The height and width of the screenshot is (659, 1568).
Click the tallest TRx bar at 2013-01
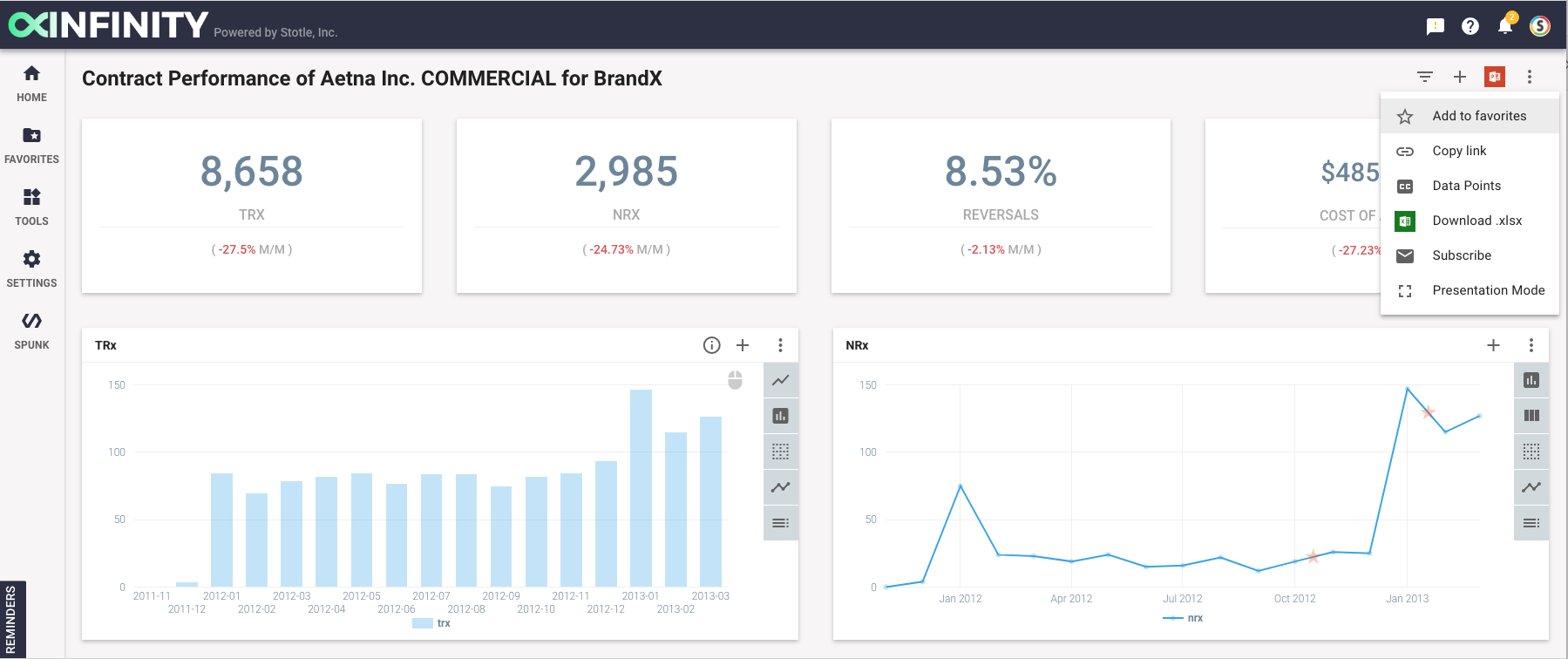[641, 488]
